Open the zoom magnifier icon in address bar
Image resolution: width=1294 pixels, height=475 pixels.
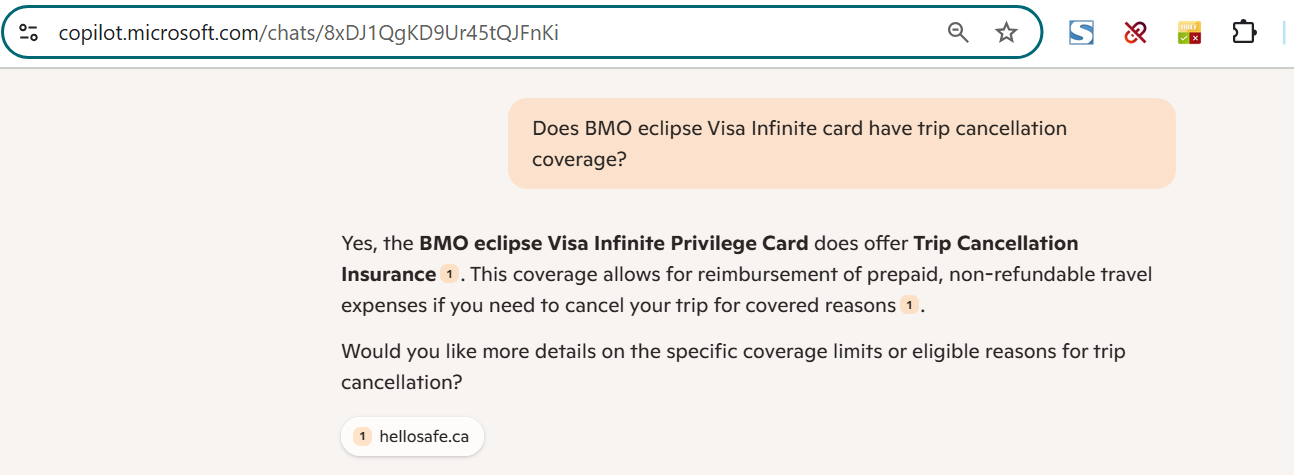pyautogui.click(x=958, y=33)
